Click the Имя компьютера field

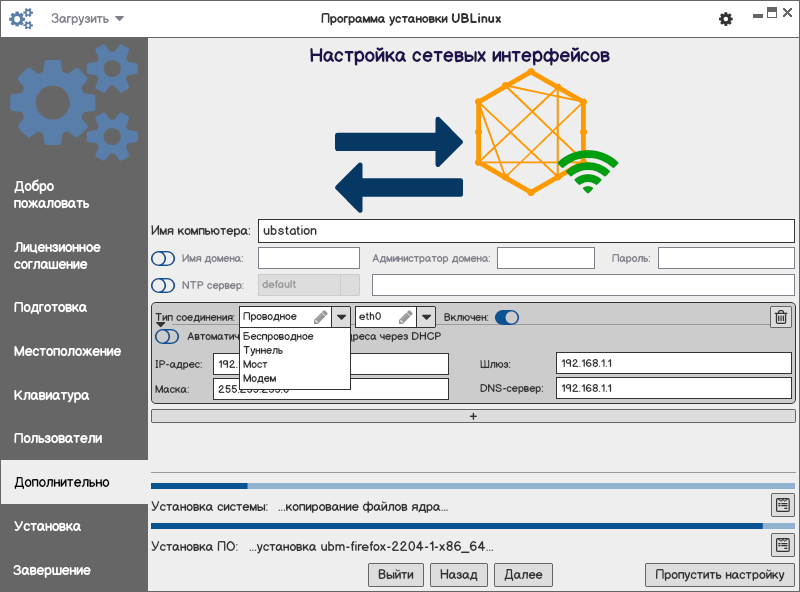coord(526,231)
